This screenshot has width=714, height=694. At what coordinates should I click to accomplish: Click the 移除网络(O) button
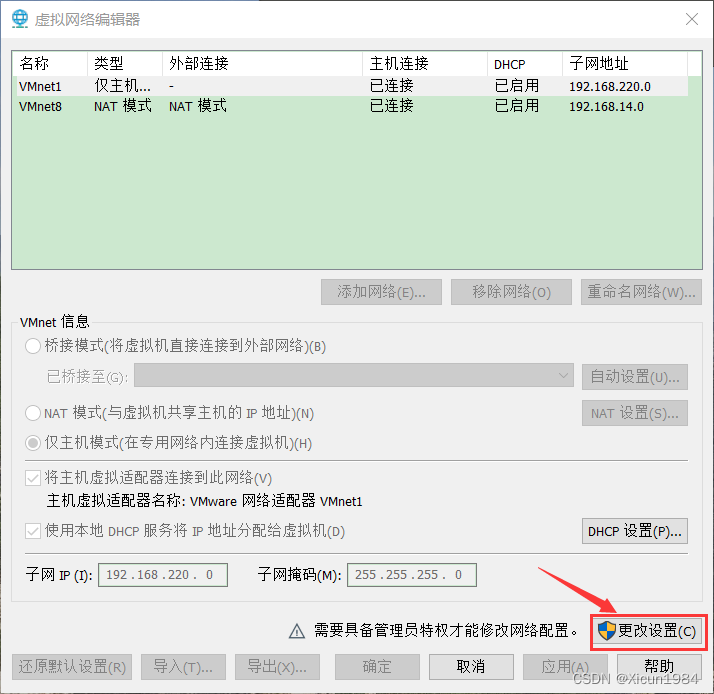[x=511, y=292]
